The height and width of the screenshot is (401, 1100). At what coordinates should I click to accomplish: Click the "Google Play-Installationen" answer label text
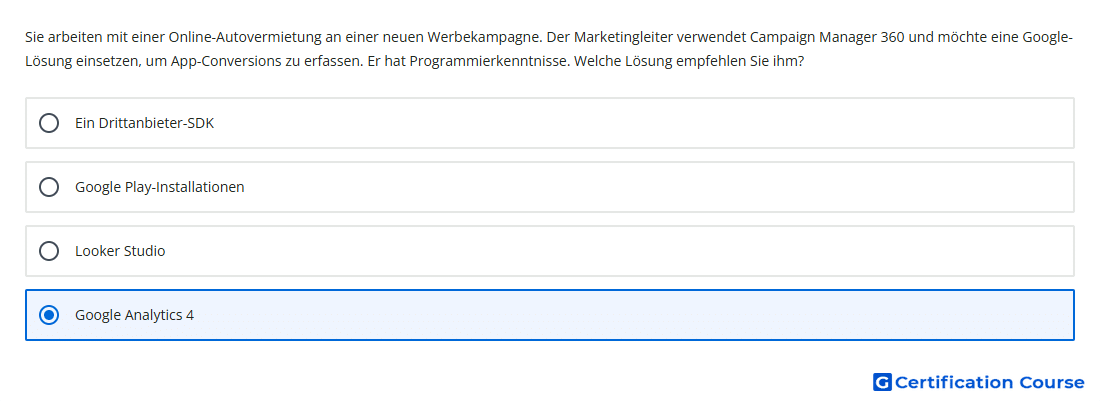click(x=160, y=187)
